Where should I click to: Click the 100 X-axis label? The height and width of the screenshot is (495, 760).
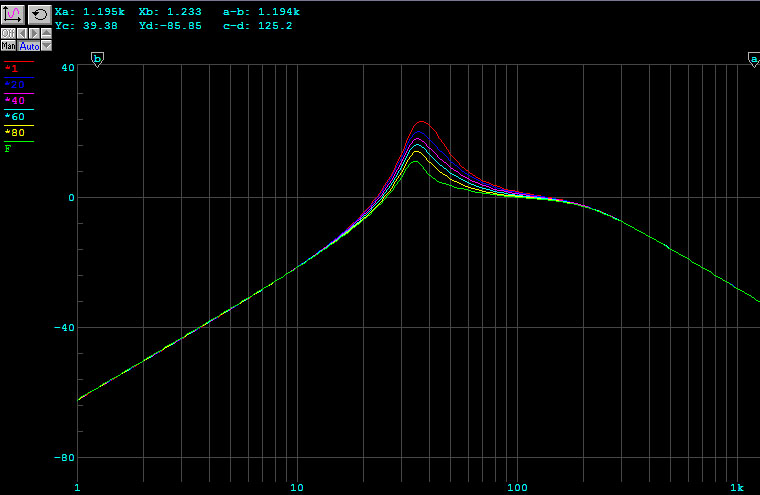tap(517, 488)
